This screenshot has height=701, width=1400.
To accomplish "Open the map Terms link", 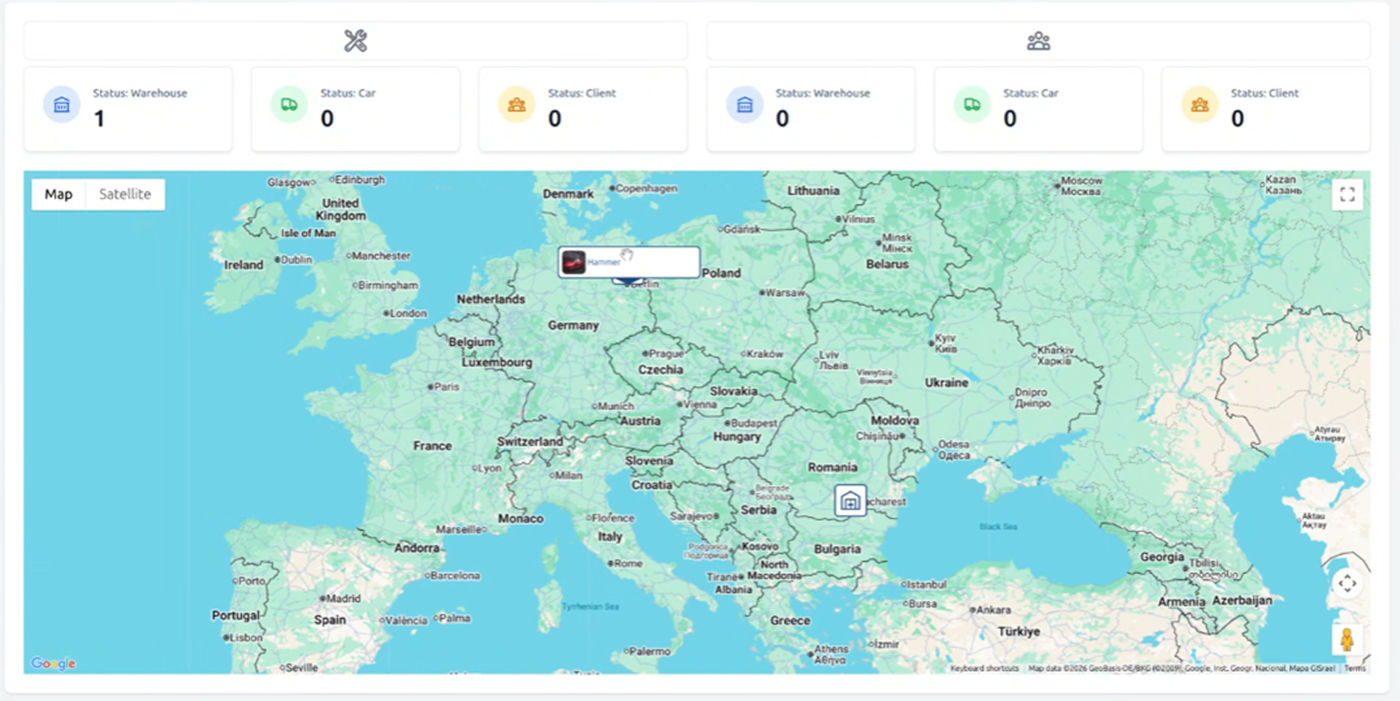I will [1354, 668].
